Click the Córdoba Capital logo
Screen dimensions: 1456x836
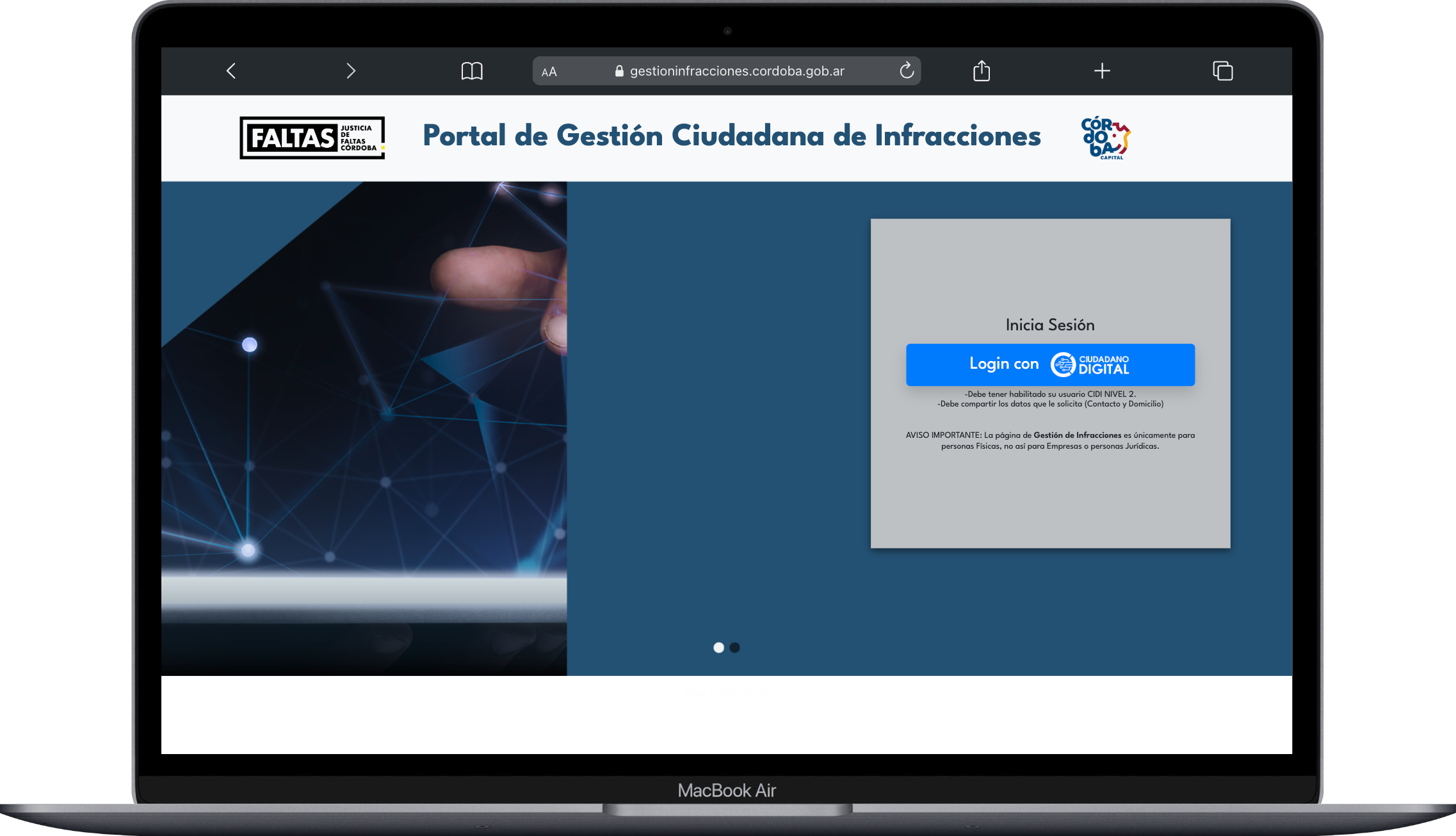pos(1106,138)
